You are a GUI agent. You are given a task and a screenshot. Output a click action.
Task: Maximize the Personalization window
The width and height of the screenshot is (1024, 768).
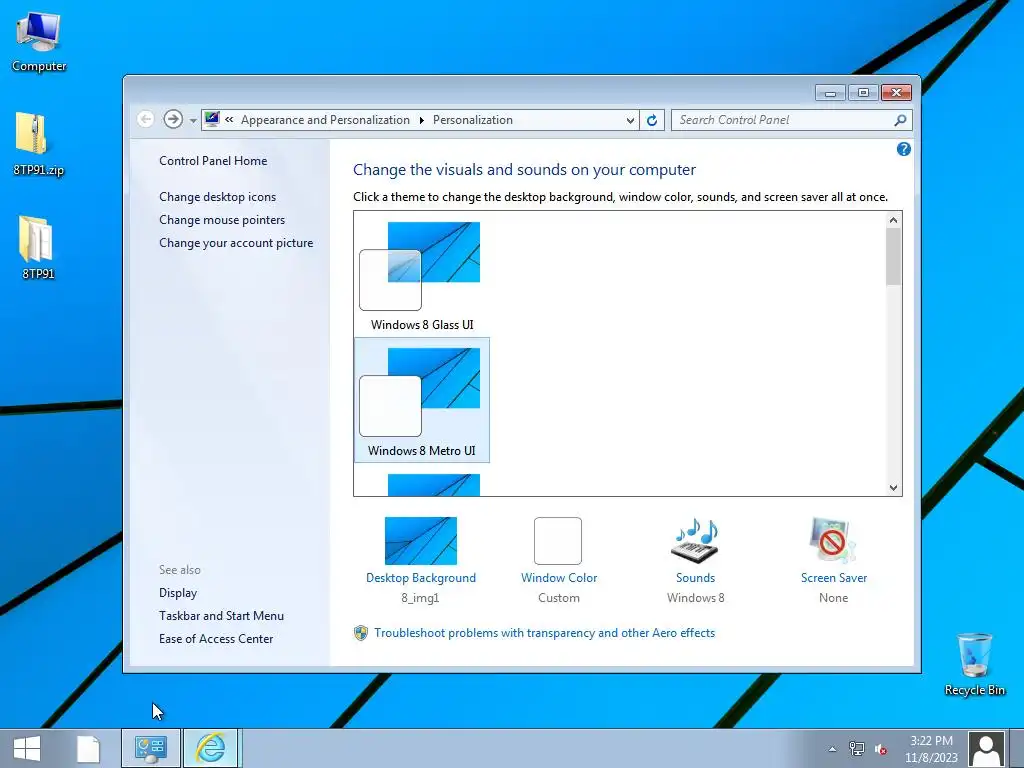(x=863, y=93)
